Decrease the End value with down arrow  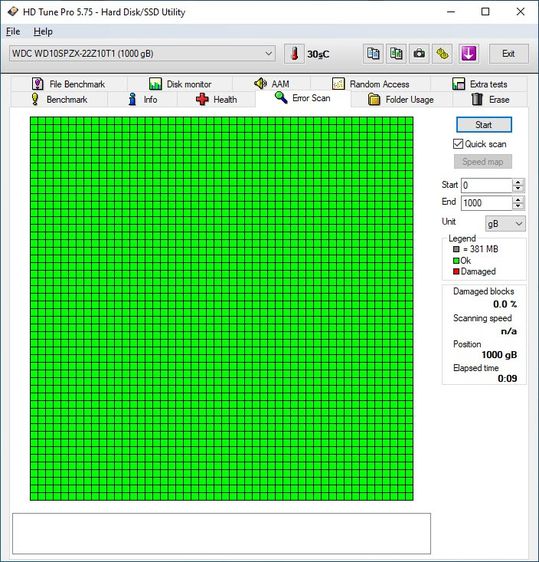coord(518,206)
